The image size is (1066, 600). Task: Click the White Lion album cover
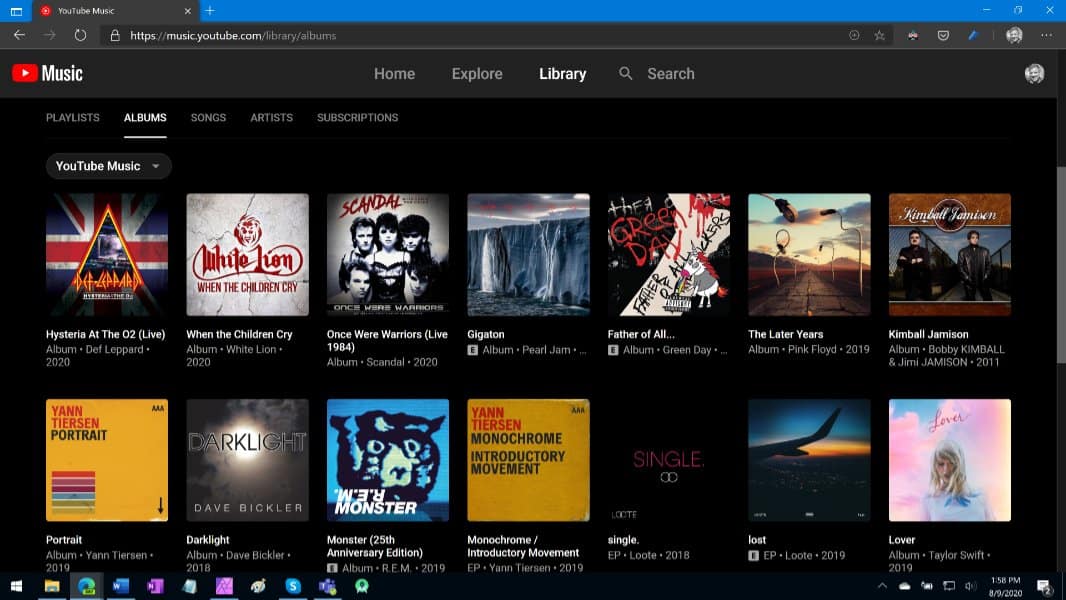point(247,255)
